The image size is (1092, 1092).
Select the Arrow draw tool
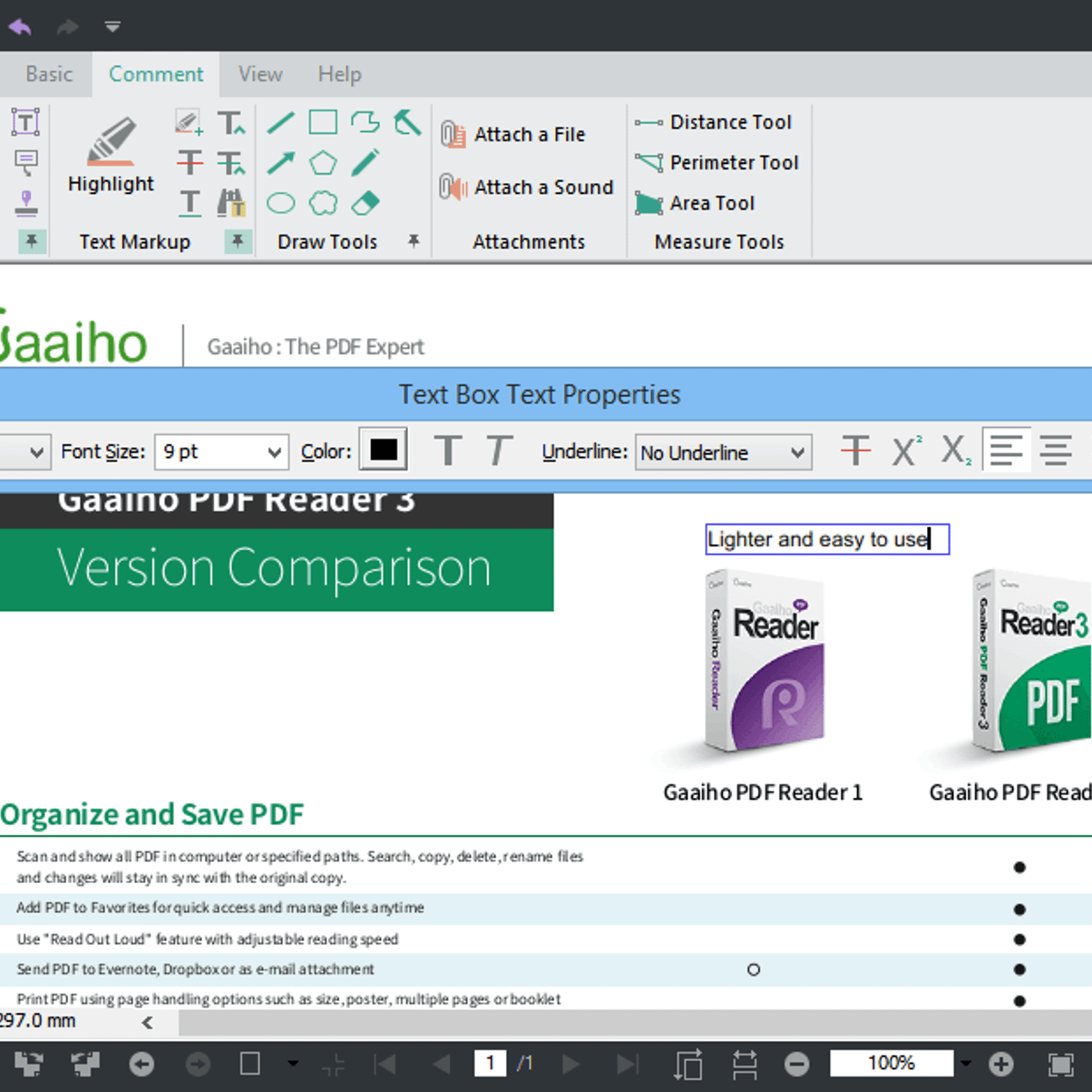point(281,162)
